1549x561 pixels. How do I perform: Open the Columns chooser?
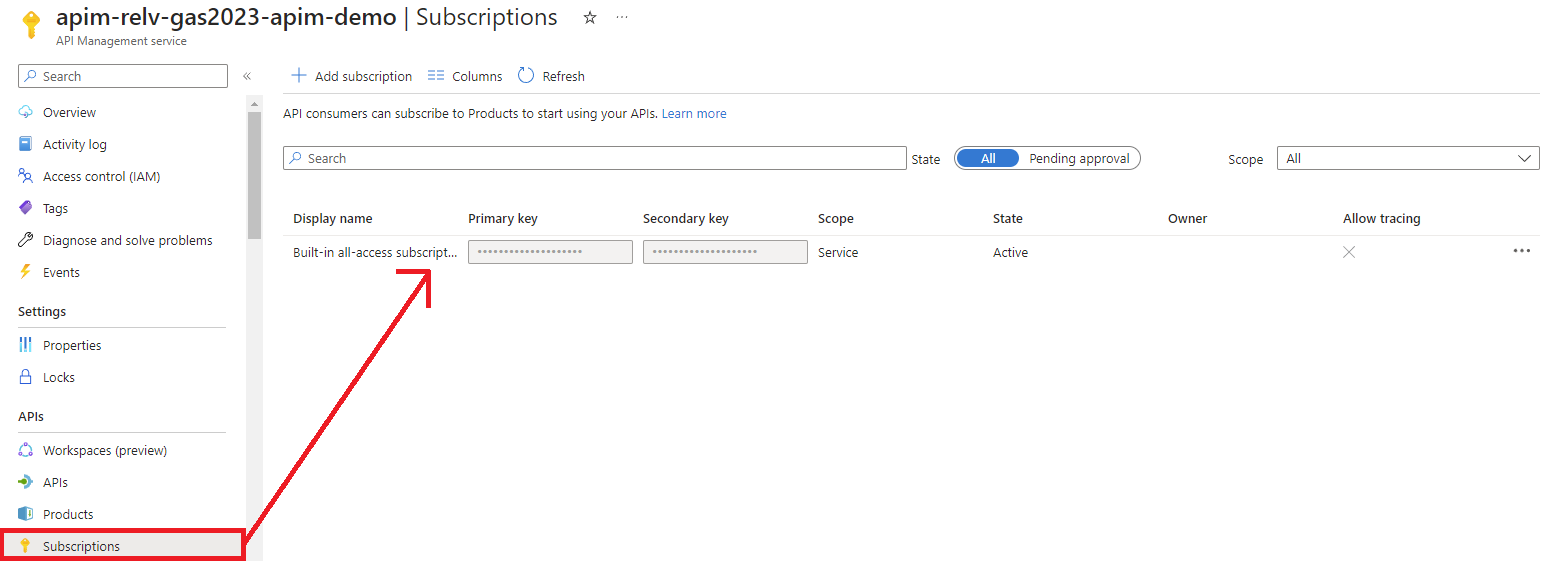click(x=465, y=76)
